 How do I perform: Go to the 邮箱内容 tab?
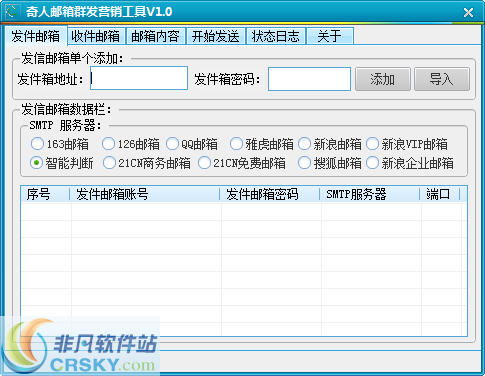[x=155, y=36]
